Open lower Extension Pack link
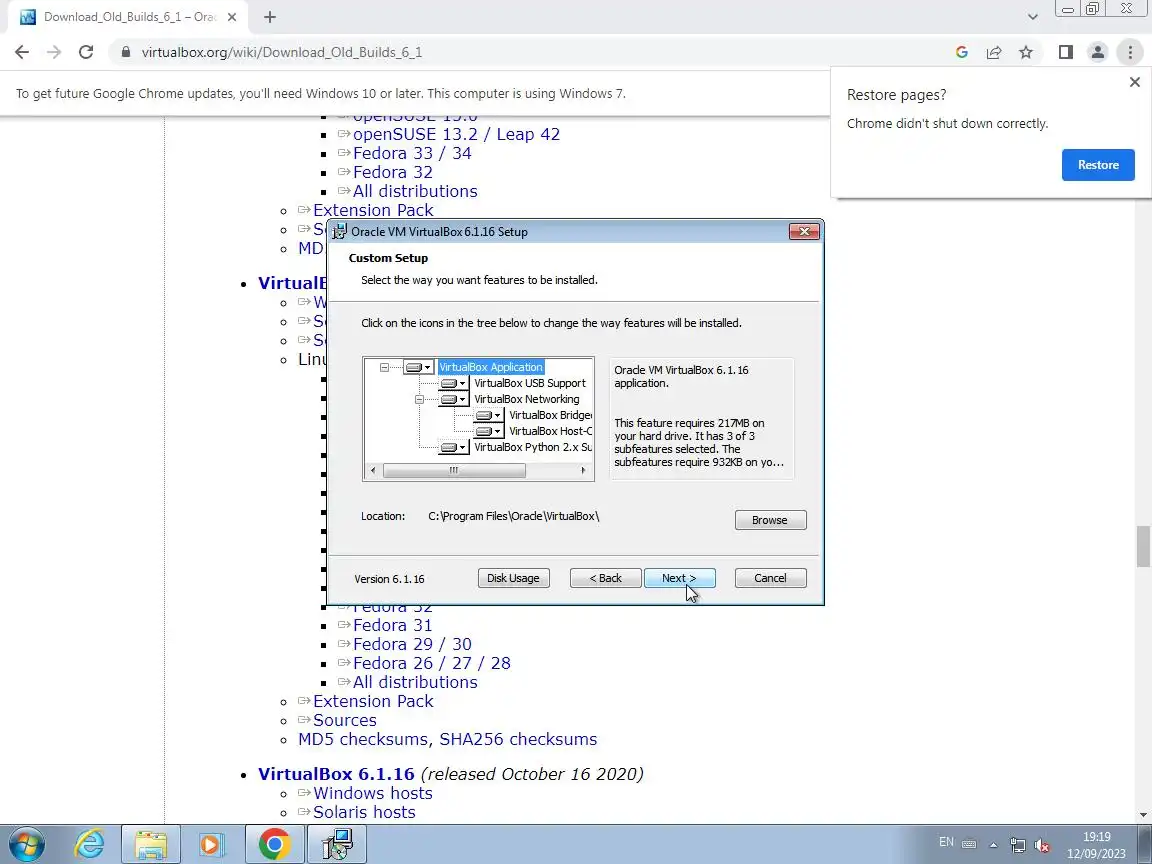Viewport: 1152px width, 864px height. [x=373, y=702]
